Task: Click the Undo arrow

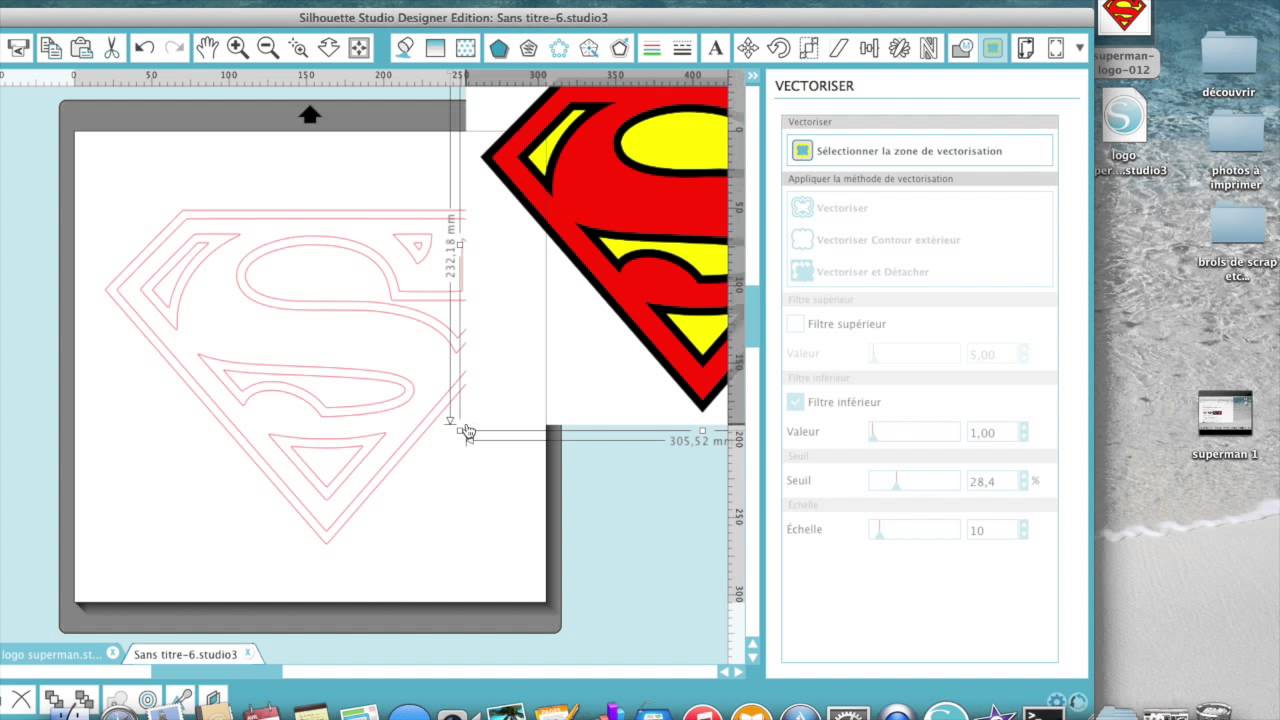Action: coord(144,47)
